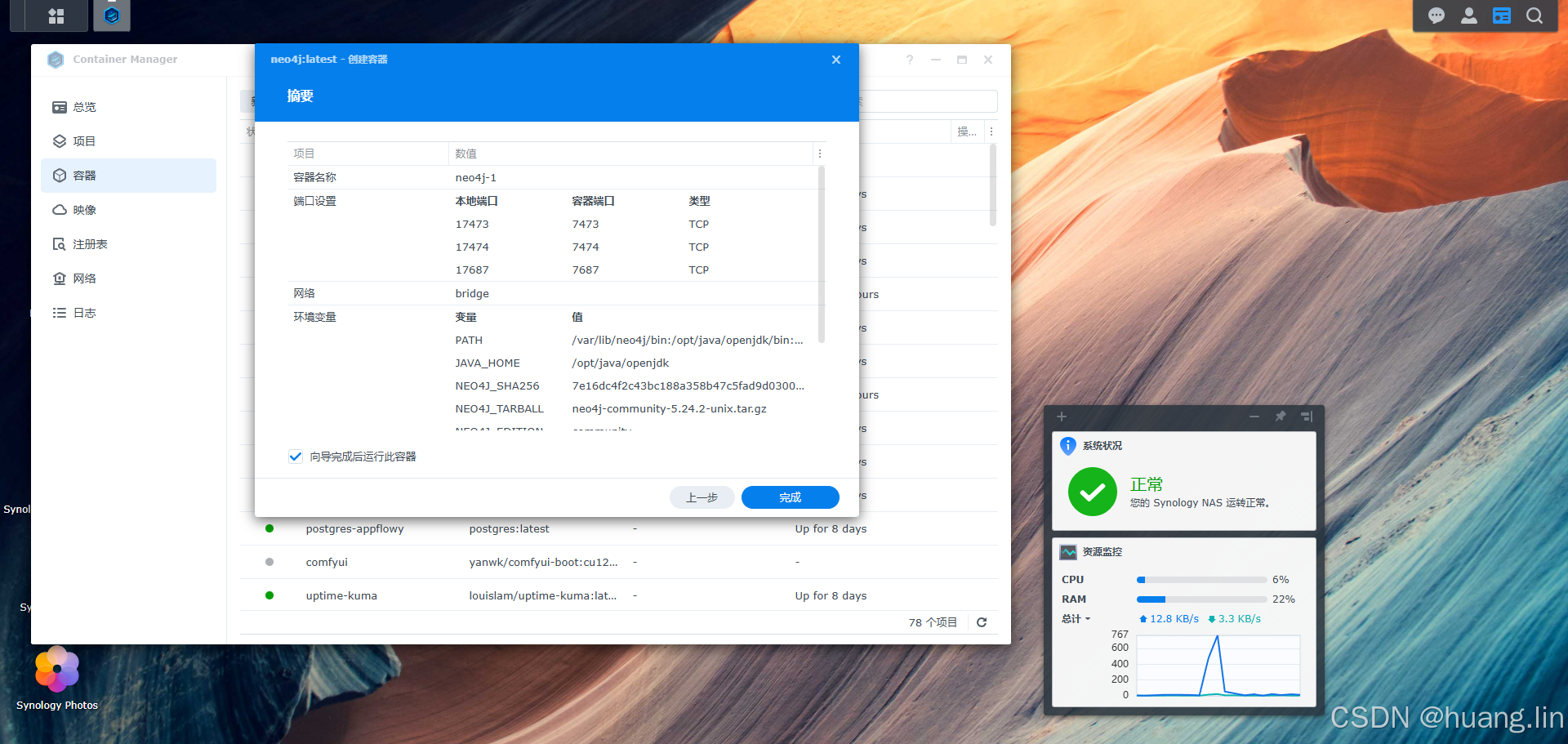1568x744 pixels.
Task: Open 日志 logs in the sidebar
Action: coord(128,313)
